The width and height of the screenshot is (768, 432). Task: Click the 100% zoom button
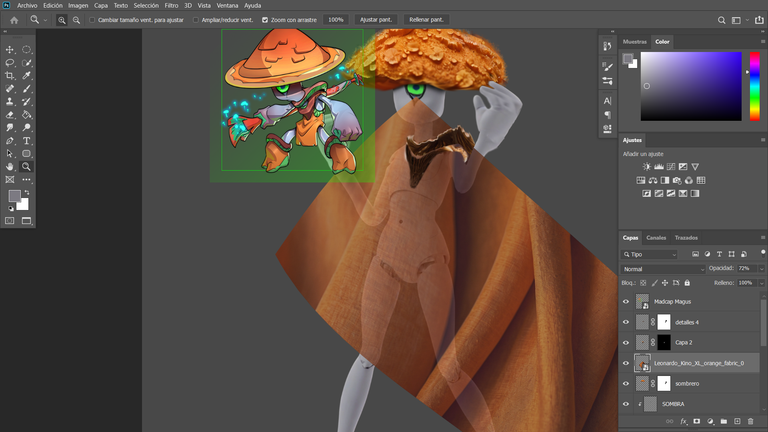coord(336,20)
